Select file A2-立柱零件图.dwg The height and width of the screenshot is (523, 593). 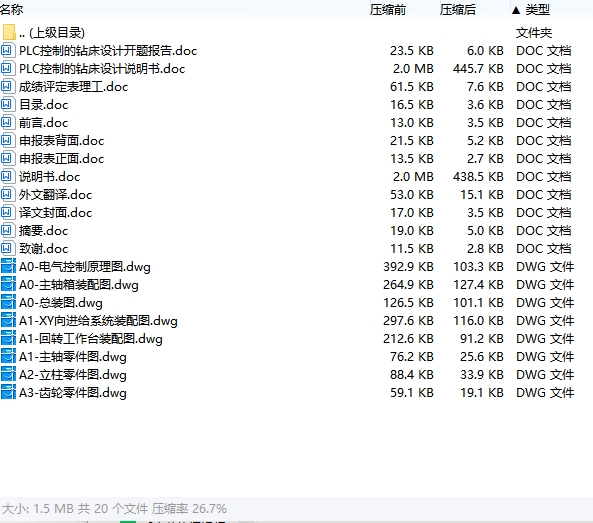[73, 375]
